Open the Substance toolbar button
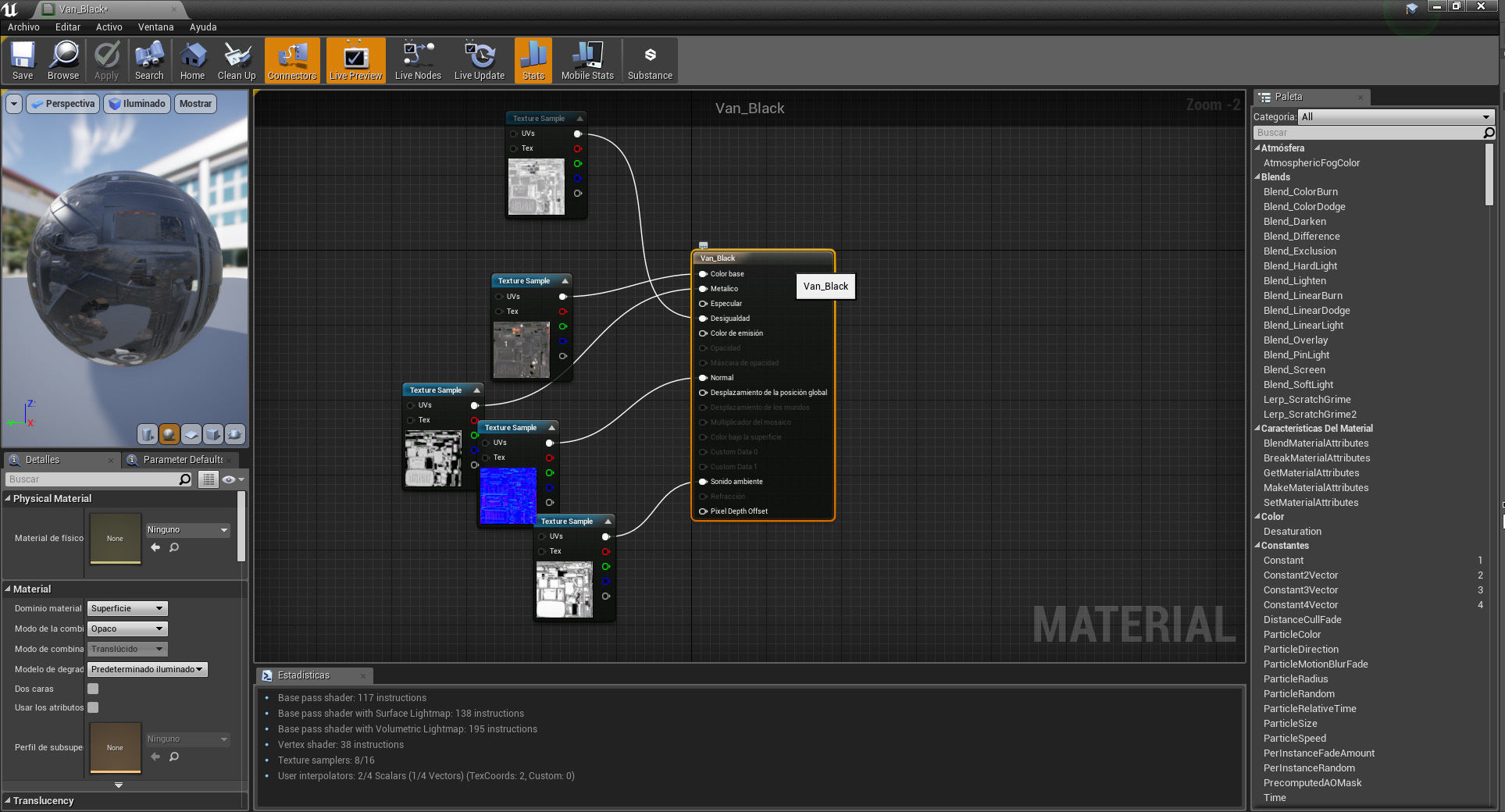The image size is (1505, 812). click(650, 61)
